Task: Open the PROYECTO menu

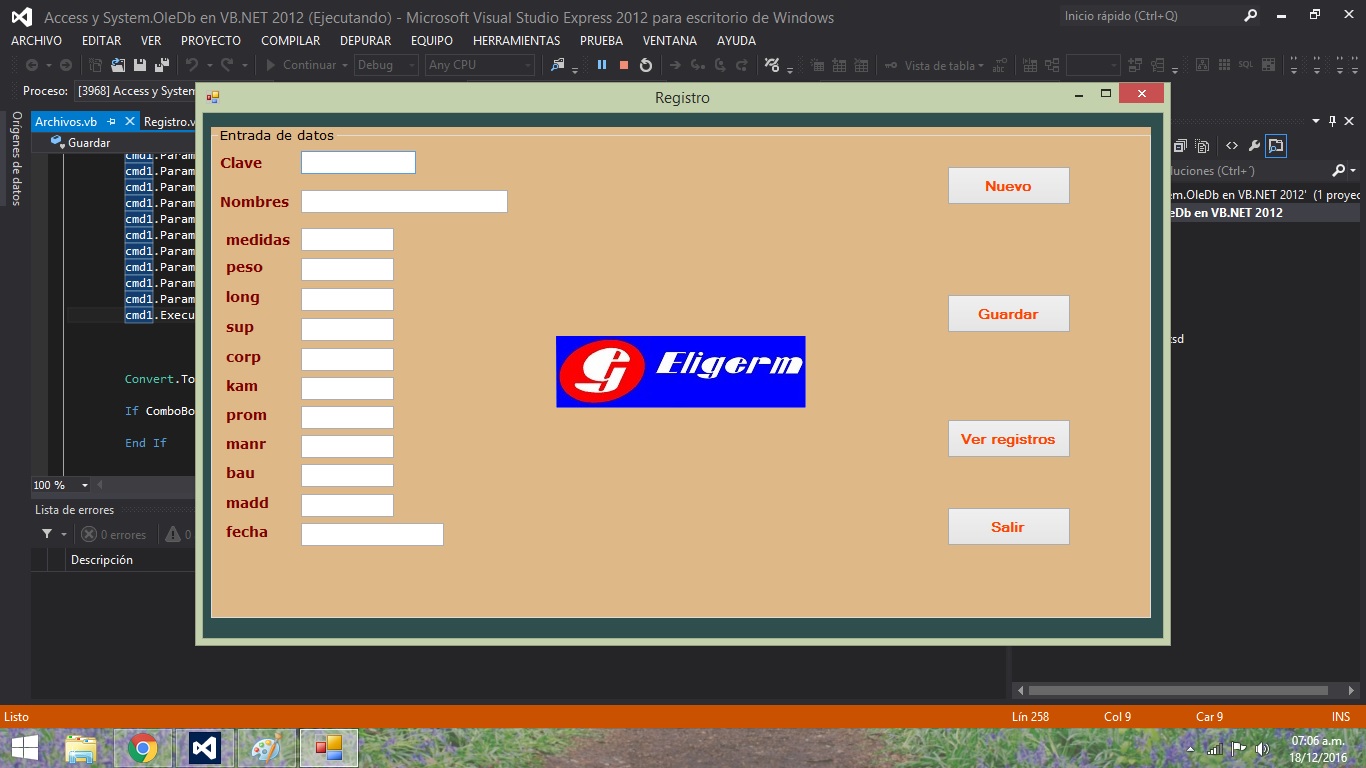Action: 211,41
